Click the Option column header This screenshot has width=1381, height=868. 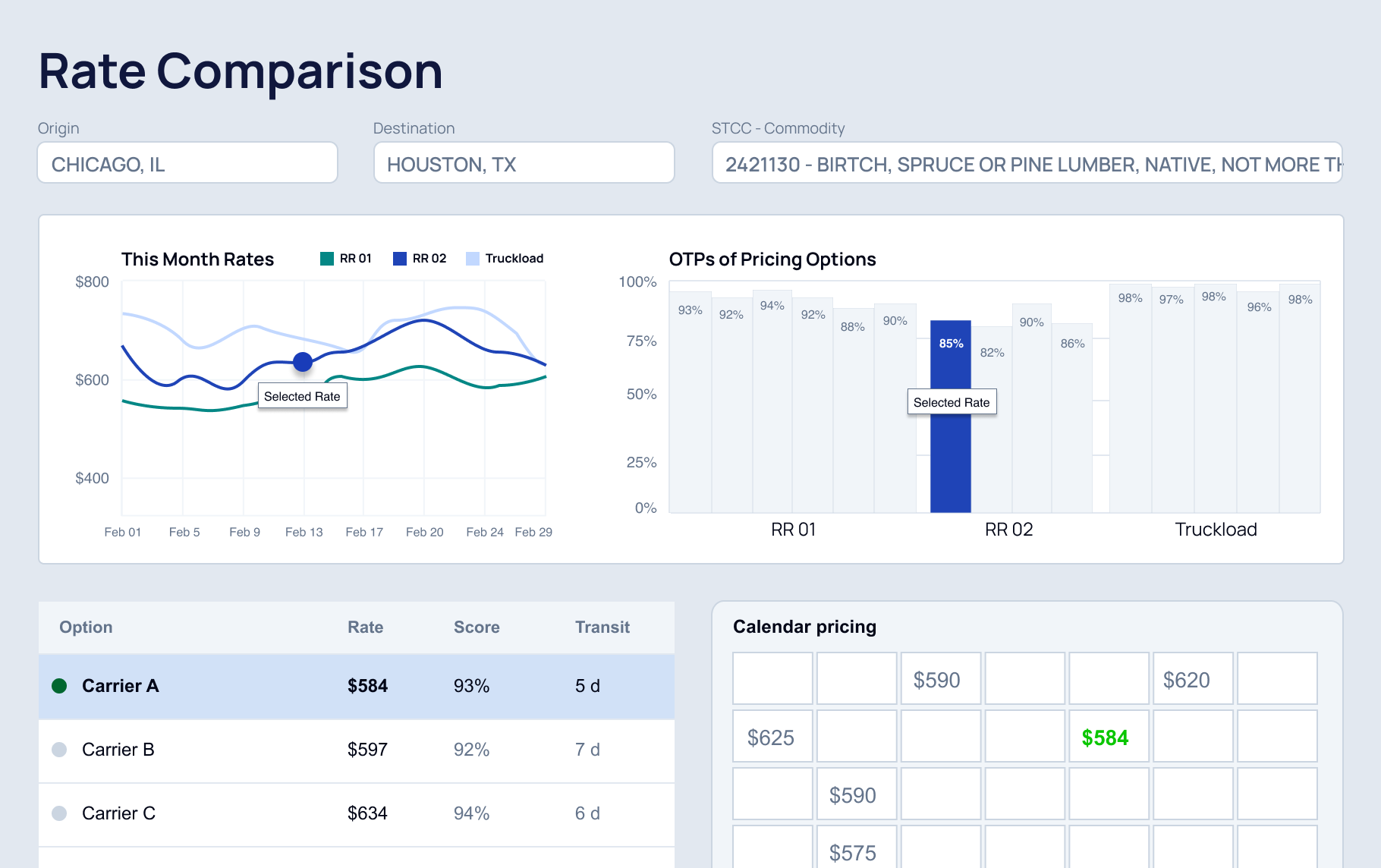click(x=86, y=627)
